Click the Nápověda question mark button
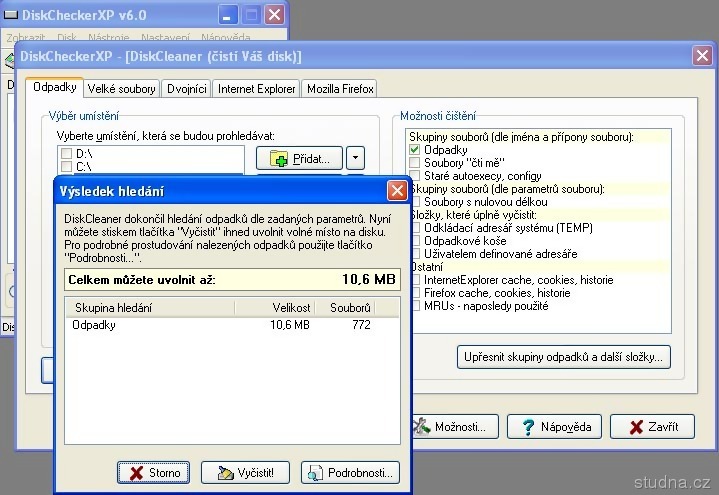The image size is (719, 495). click(556, 427)
